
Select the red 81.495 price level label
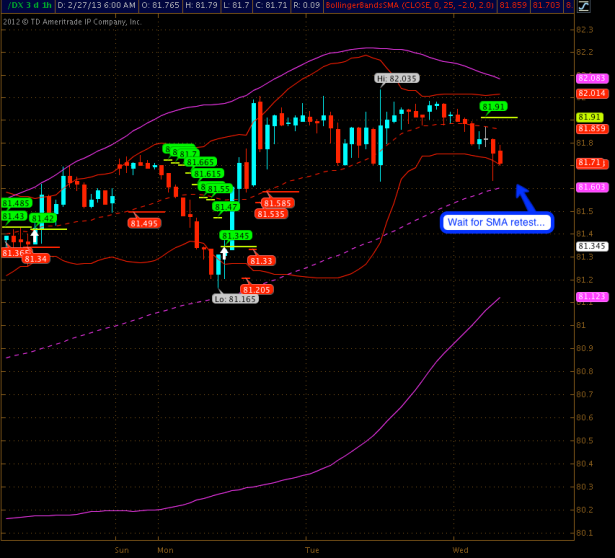[144, 223]
